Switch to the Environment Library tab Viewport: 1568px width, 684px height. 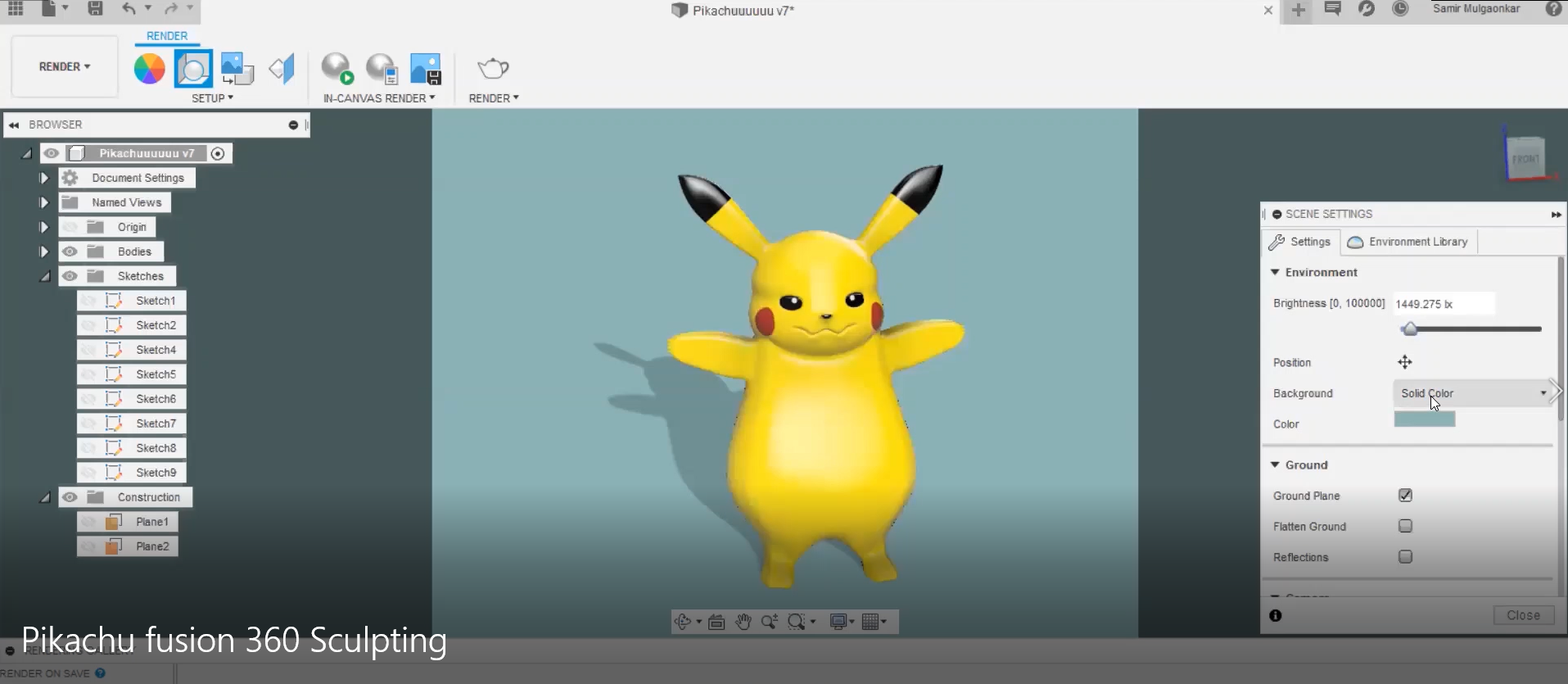(x=1408, y=242)
